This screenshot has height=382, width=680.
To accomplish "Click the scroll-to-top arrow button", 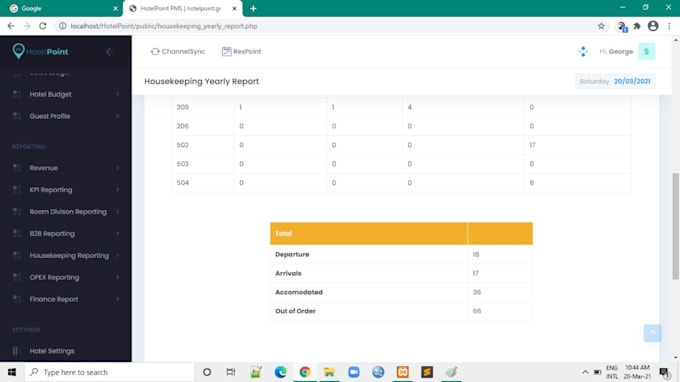I will click(x=652, y=333).
